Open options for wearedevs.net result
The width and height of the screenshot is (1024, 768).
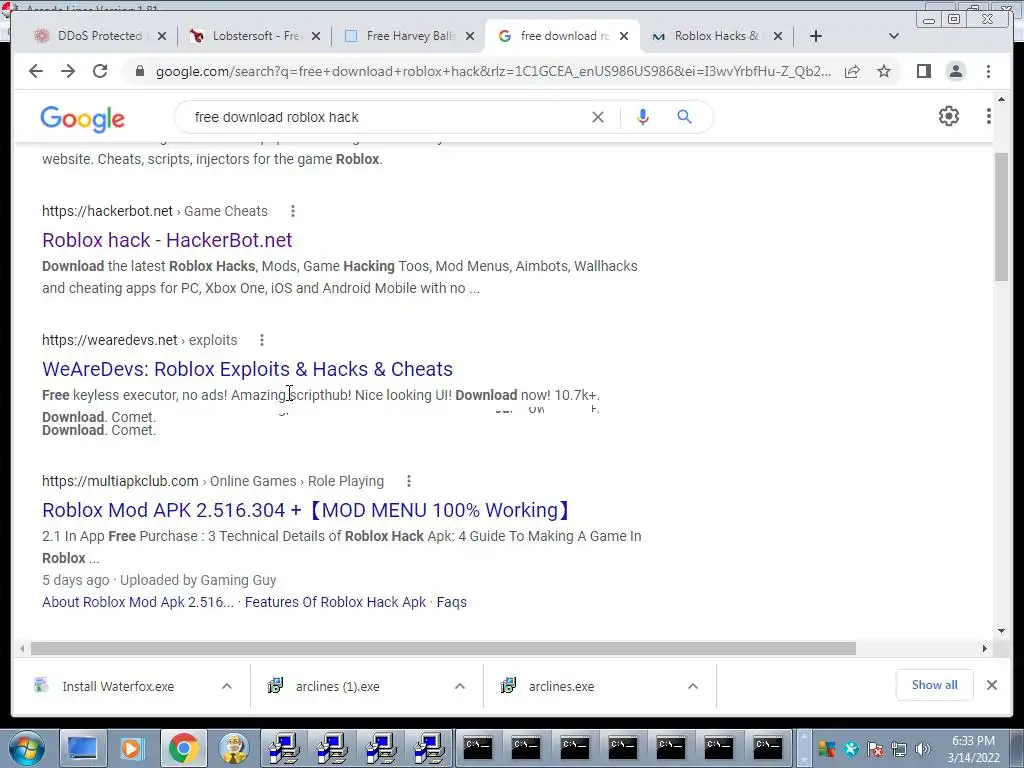(x=262, y=340)
